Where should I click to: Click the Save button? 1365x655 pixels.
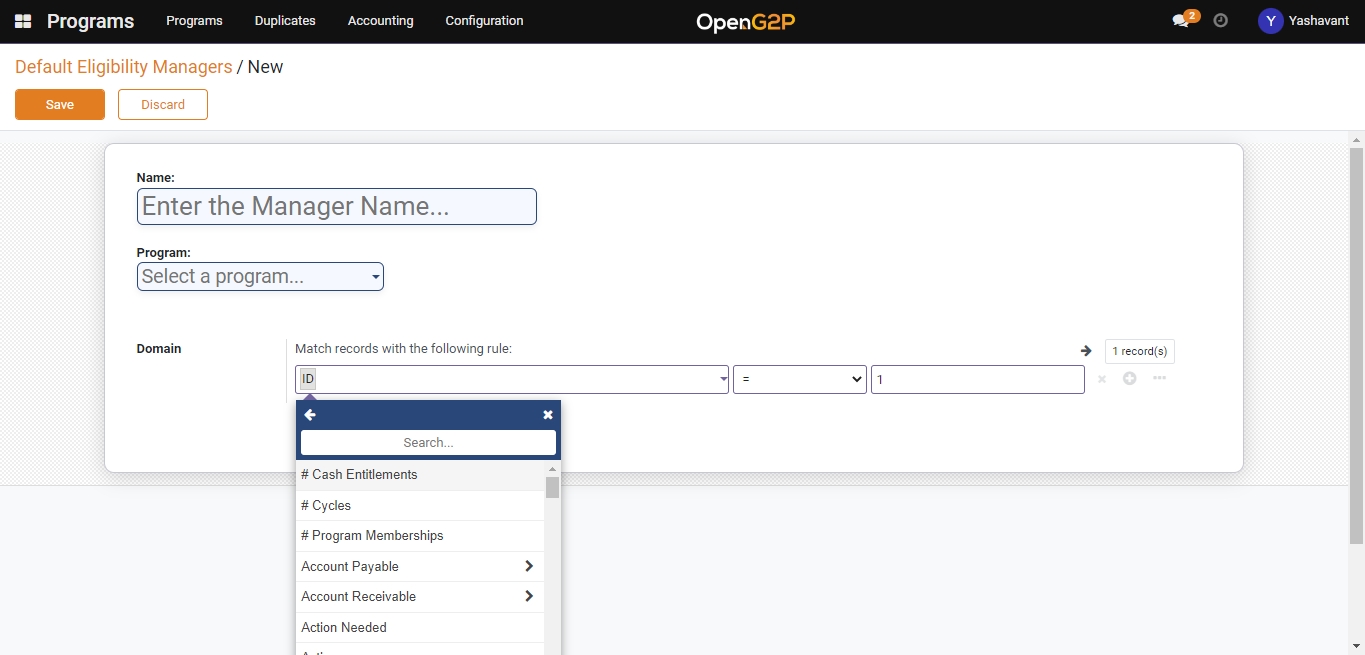point(60,105)
